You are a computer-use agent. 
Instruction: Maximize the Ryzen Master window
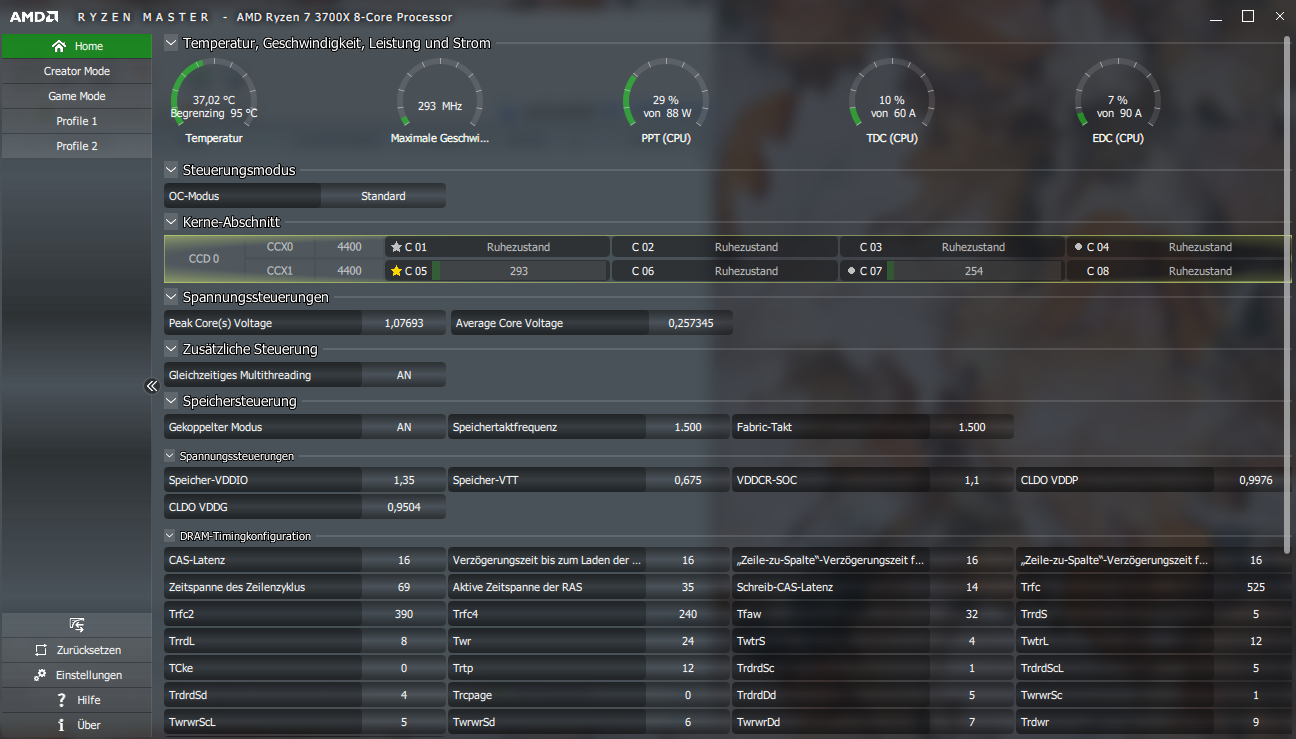[x=1248, y=16]
